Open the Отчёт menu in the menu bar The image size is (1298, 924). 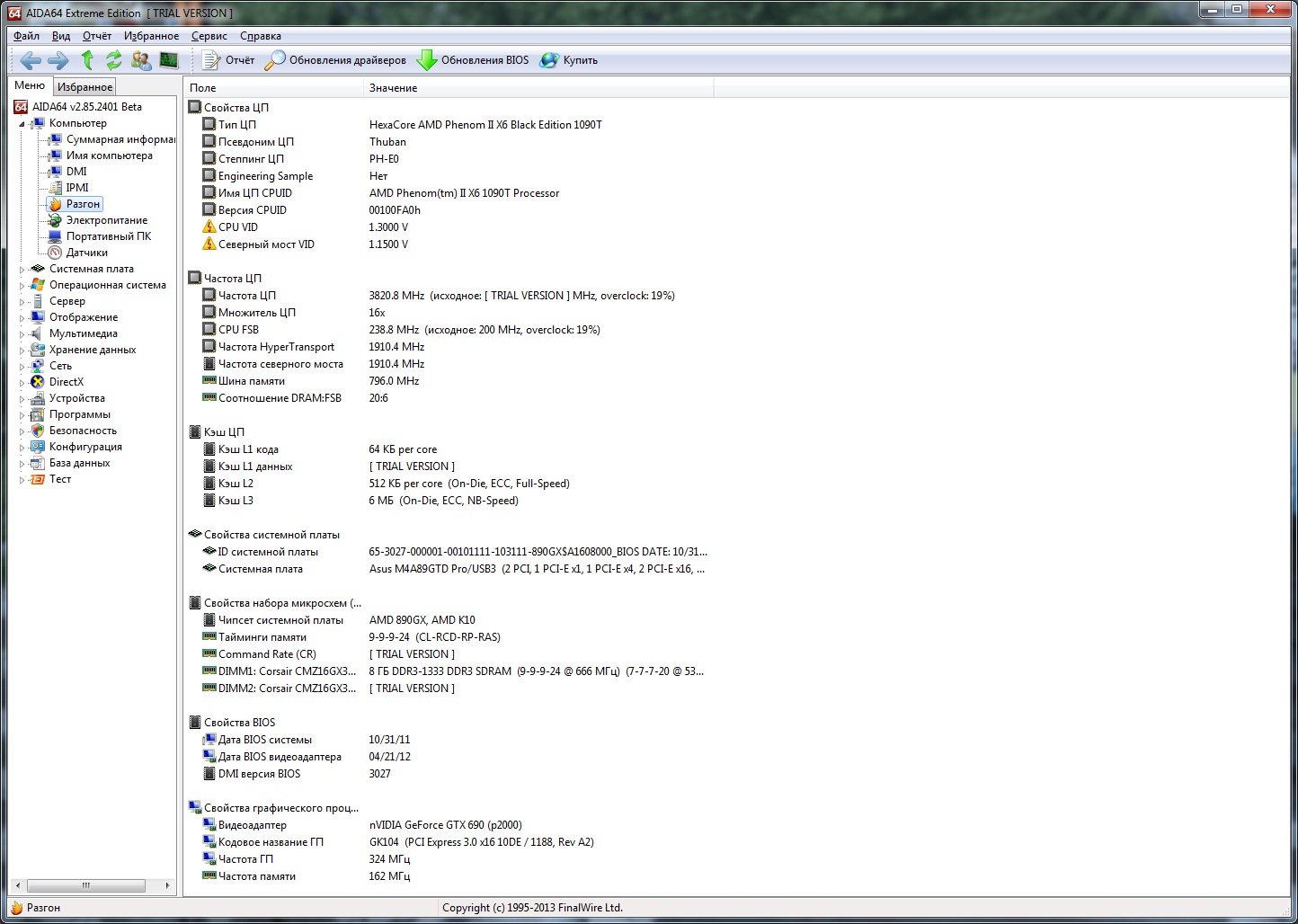[x=97, y=36]
